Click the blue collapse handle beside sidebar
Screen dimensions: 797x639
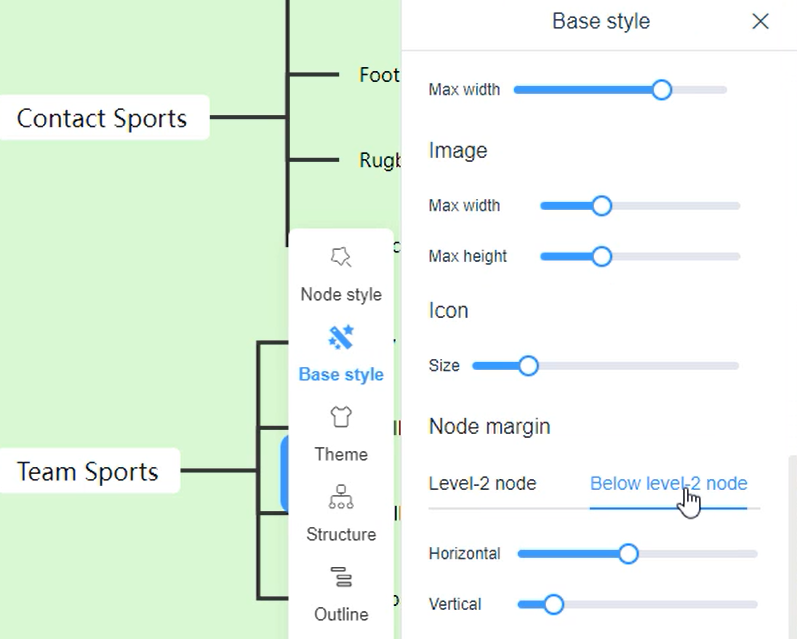[284, 473]
